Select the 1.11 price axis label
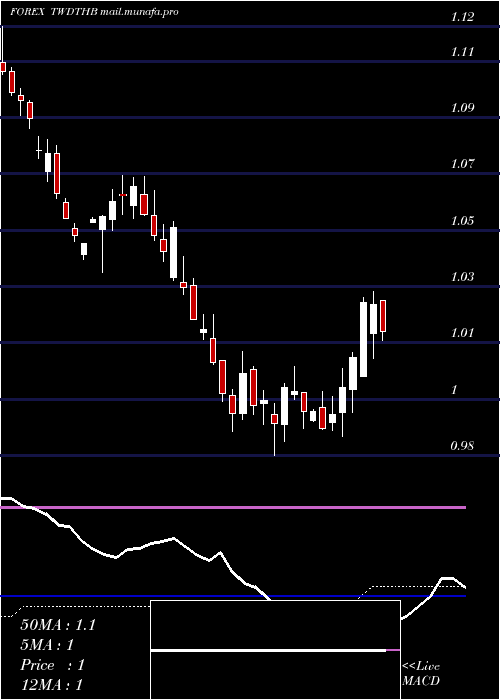Screen dimensions: 500x700 click(x=462, y=52)
